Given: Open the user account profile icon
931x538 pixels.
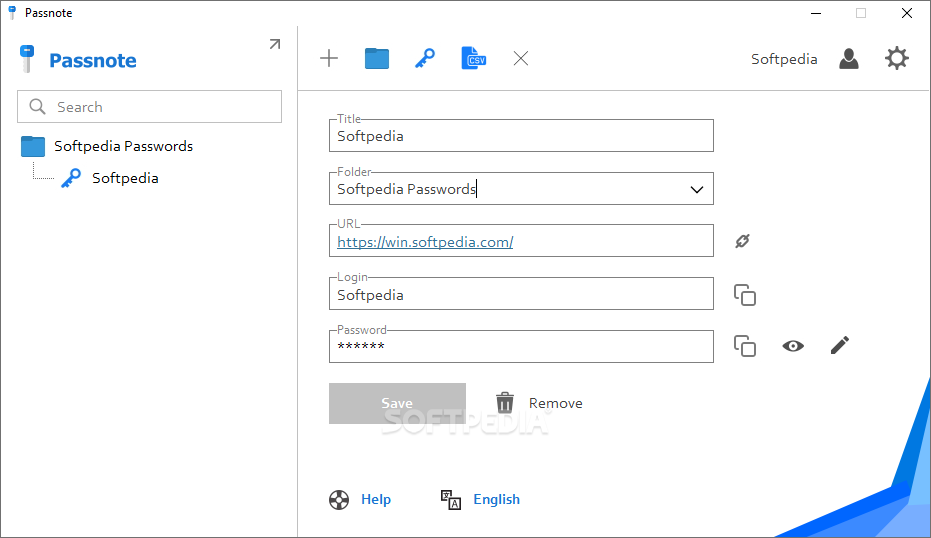Looking at the screenshot, I should 848,59.
